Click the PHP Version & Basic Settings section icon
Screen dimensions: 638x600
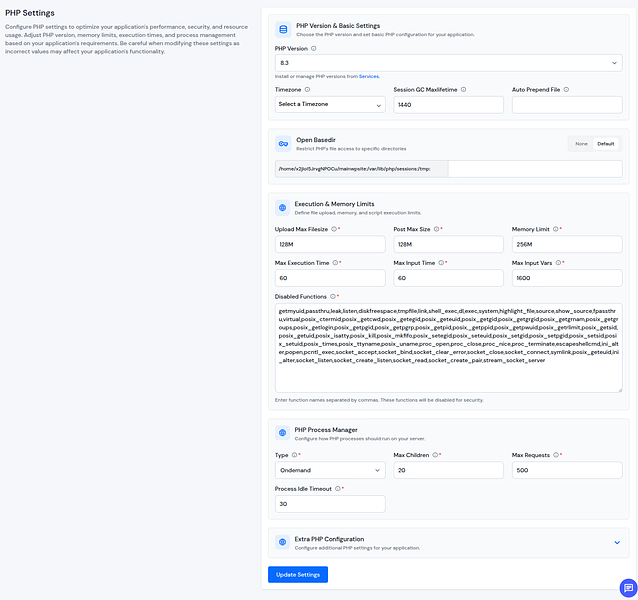(x=283, y=29)
